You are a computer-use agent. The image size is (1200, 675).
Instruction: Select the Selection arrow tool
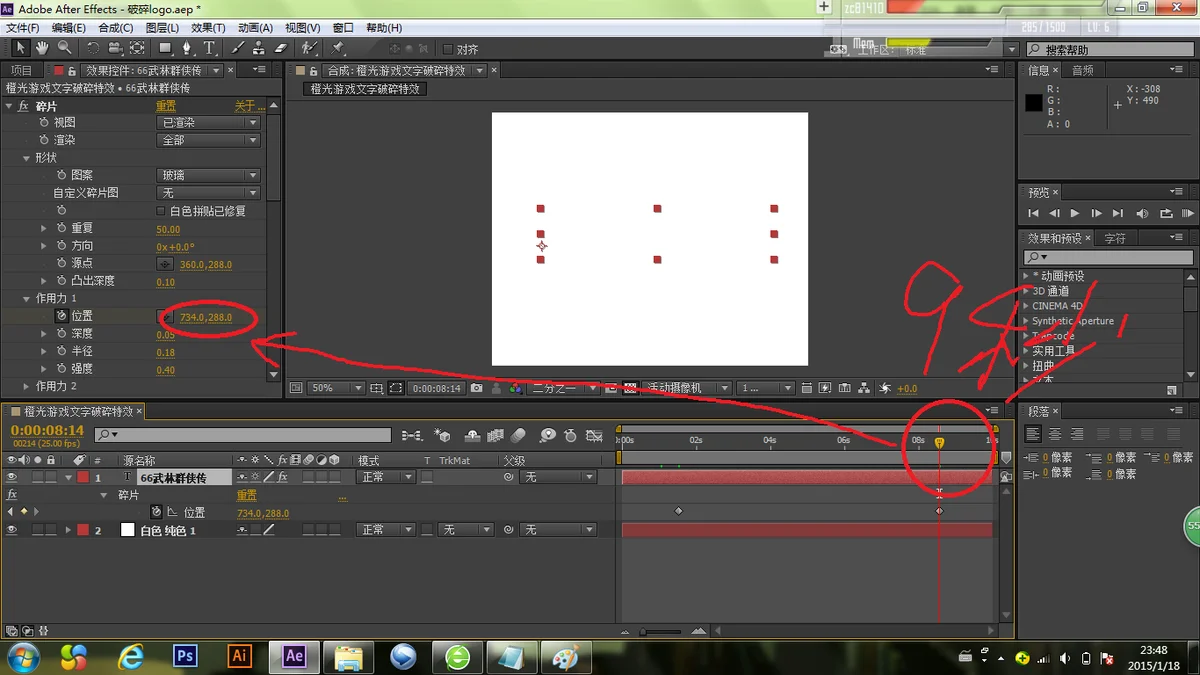20,48
